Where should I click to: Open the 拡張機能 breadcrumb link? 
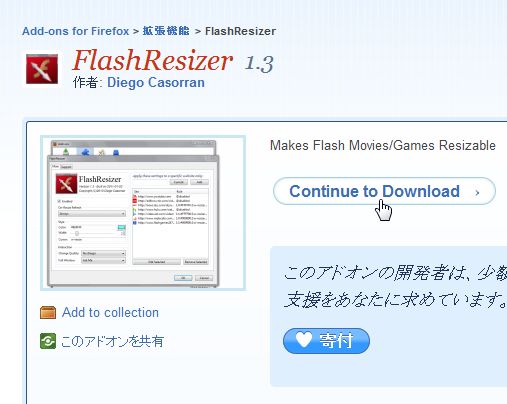pyautogui.click(x=166, y=31)
